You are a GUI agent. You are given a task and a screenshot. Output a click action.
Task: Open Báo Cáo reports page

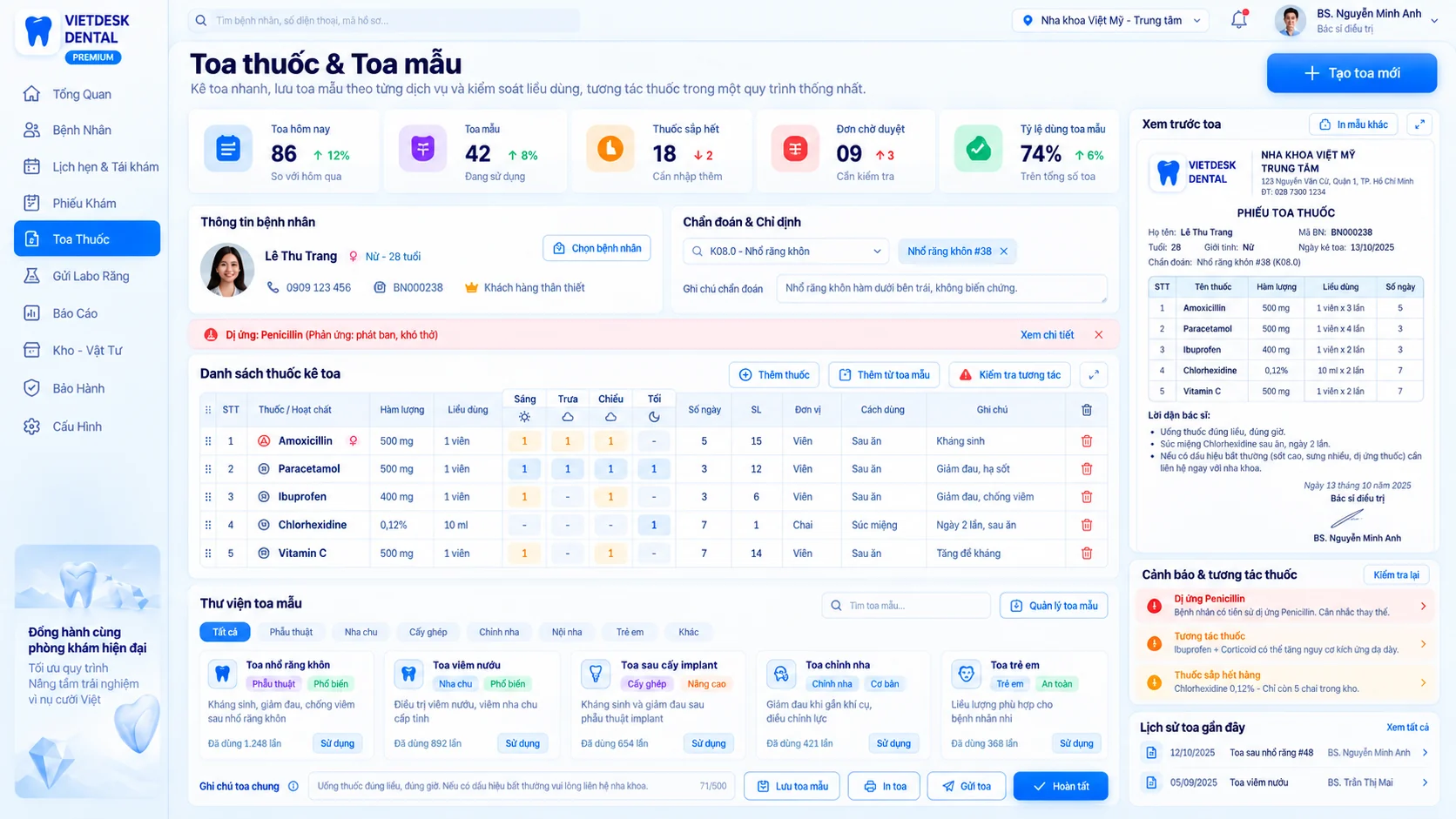[x=87, y=313]
